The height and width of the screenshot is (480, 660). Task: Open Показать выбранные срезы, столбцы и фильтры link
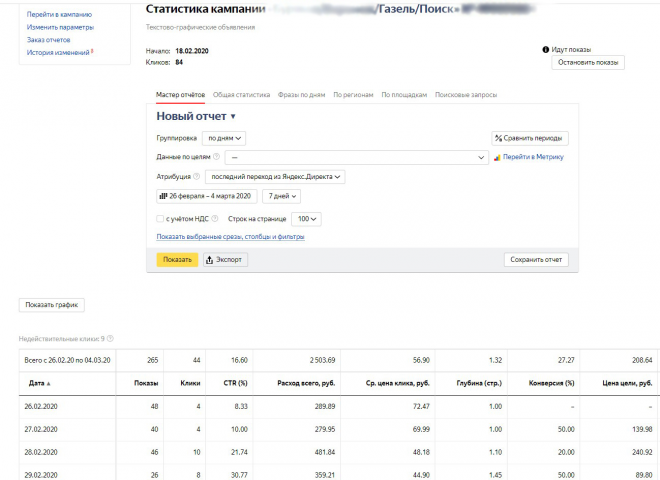click(x=230, y=237)
